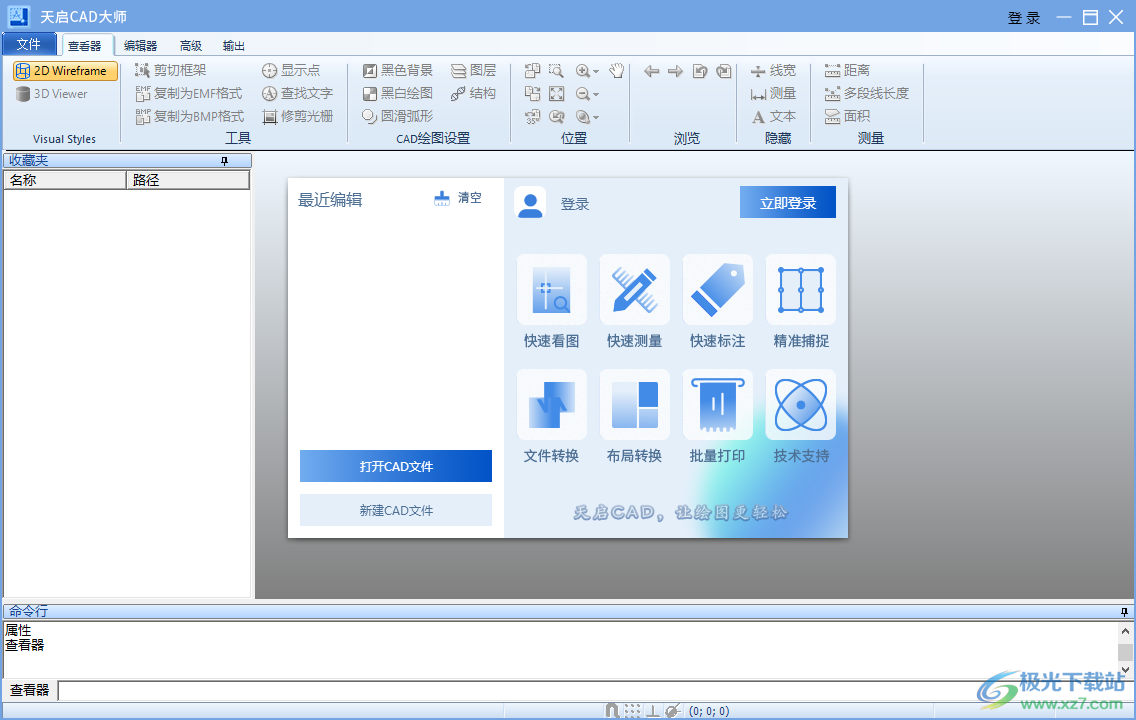Toggle the grid dots status icon

(632, 711)
